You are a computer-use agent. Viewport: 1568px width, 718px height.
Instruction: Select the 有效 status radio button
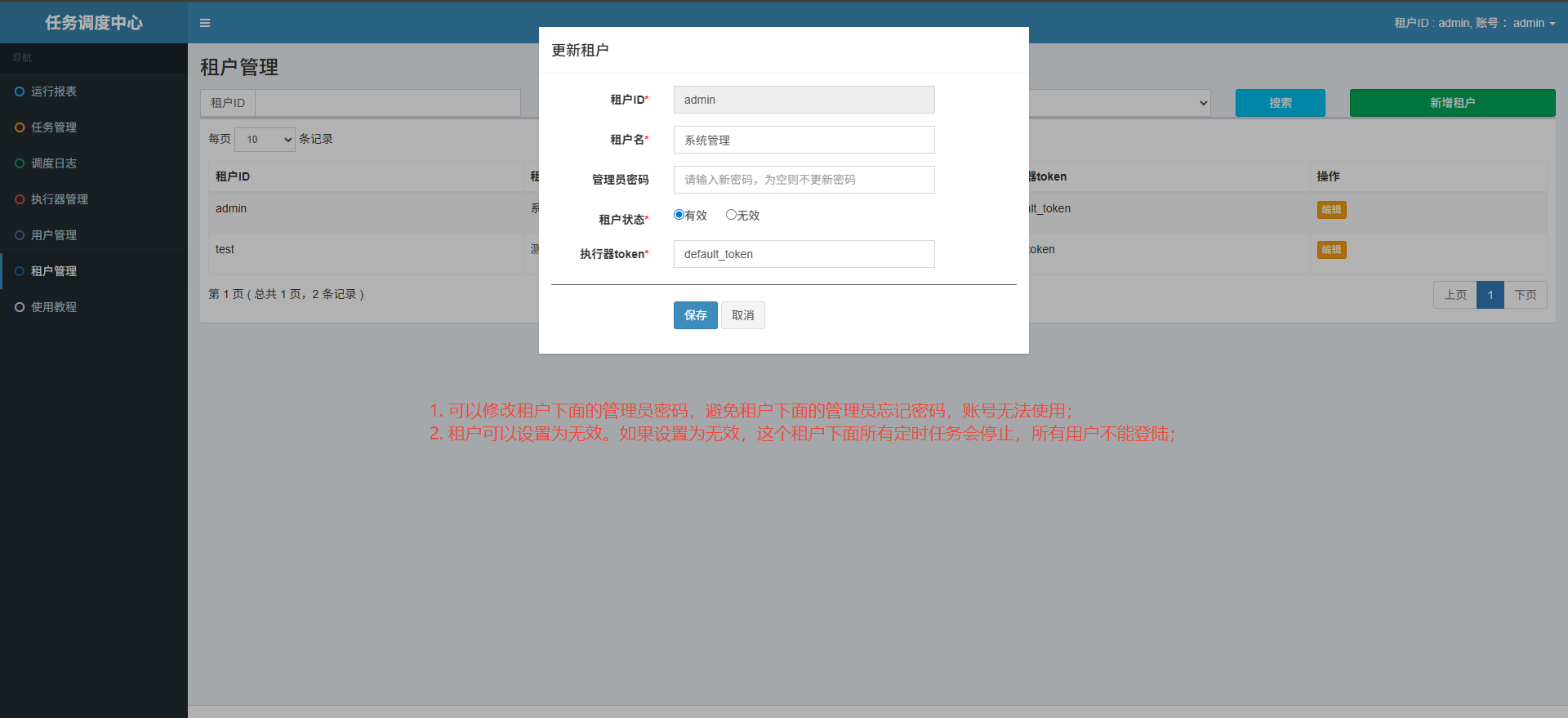pyautogui.click(x=679, y=215)
